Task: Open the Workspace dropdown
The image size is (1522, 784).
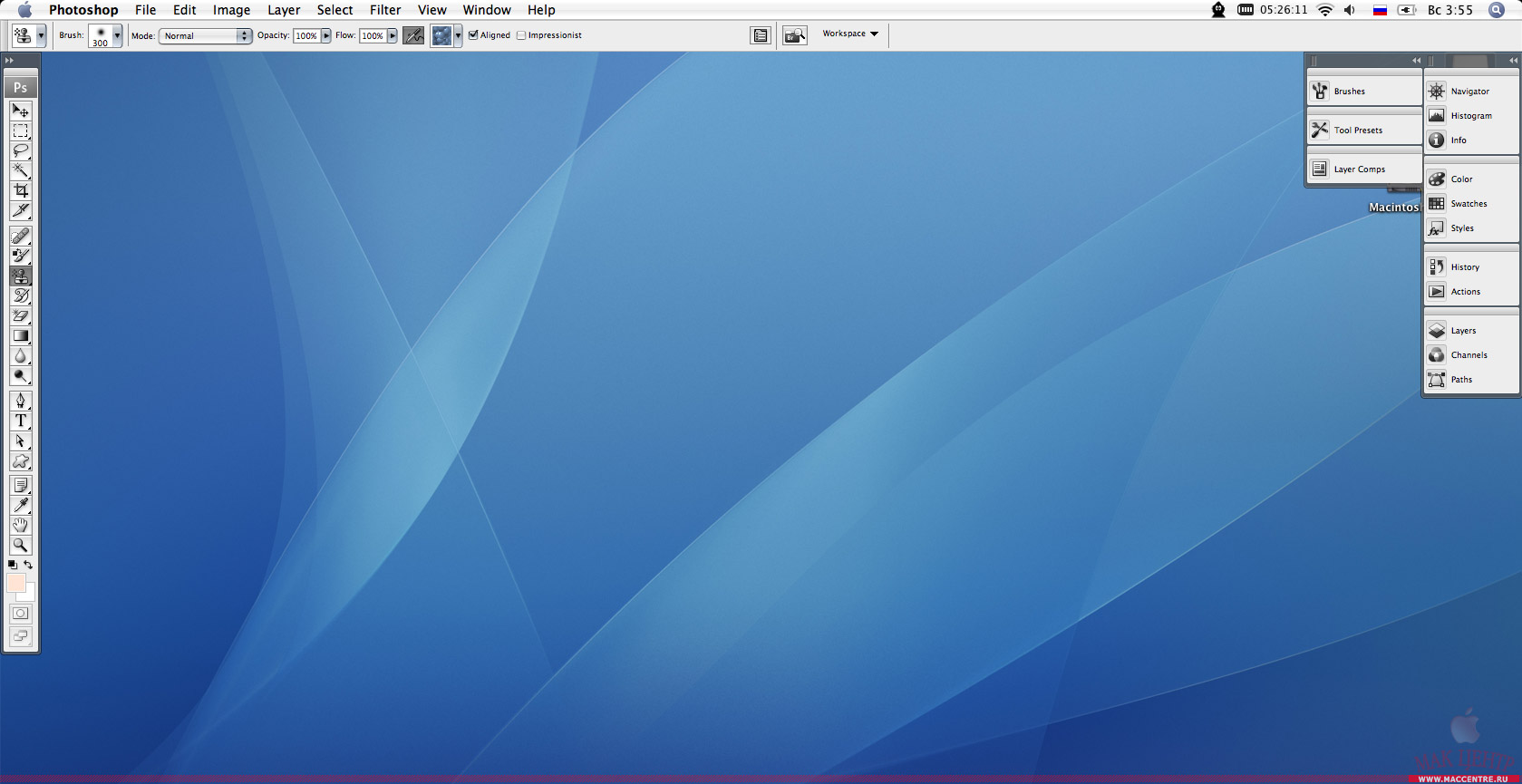Action: tap(850, 34)
